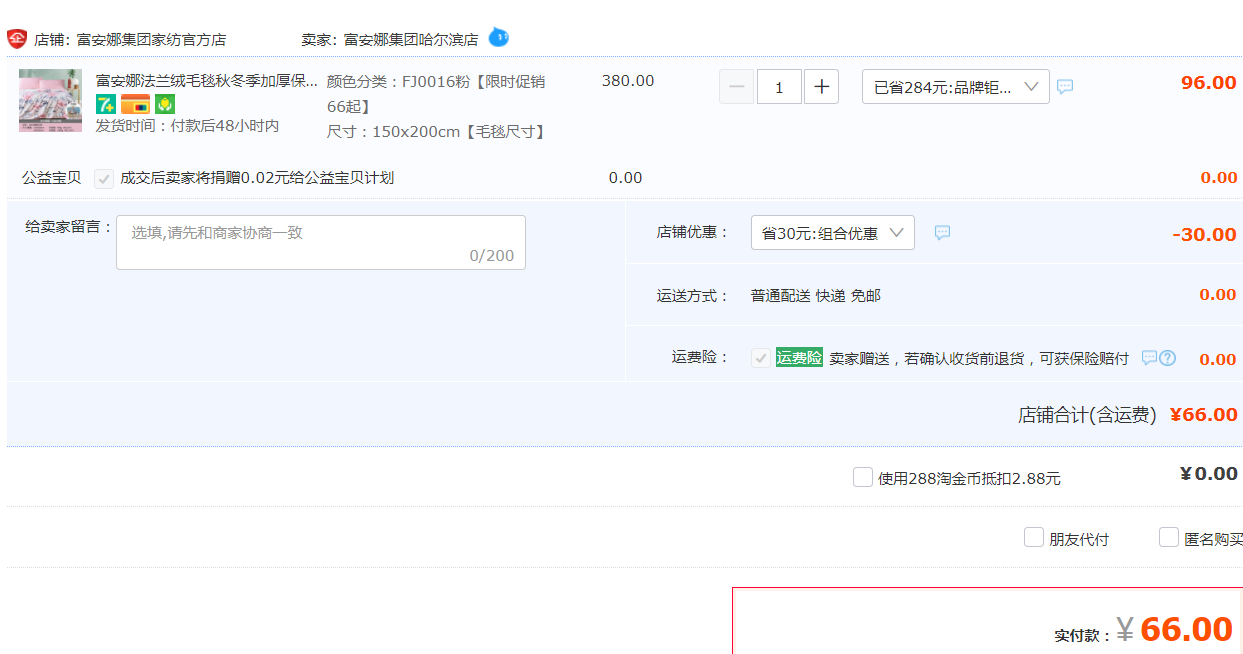Click the unit price 380.00

pos(628,81)
